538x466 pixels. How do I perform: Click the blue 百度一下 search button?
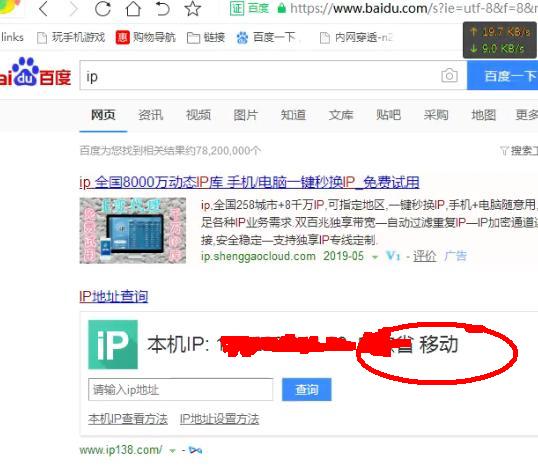tap(502, 75)
